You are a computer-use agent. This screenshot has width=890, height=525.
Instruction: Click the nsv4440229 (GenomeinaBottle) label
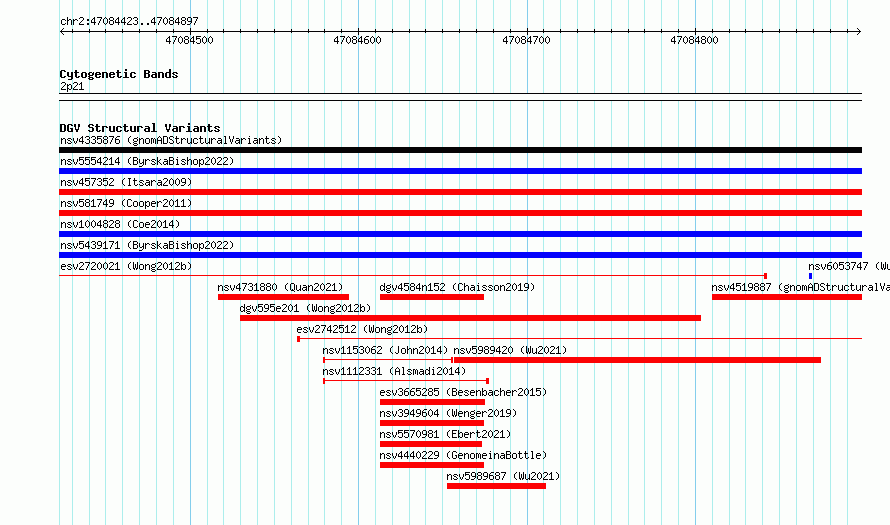coord(463,455)
